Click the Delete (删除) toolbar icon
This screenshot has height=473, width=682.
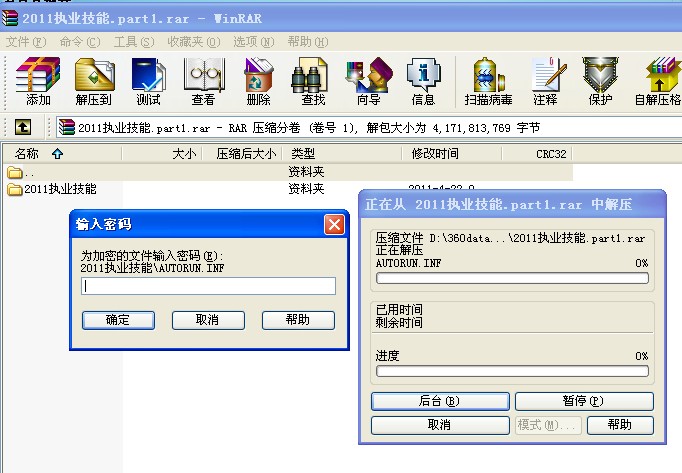tap(258, 81)
